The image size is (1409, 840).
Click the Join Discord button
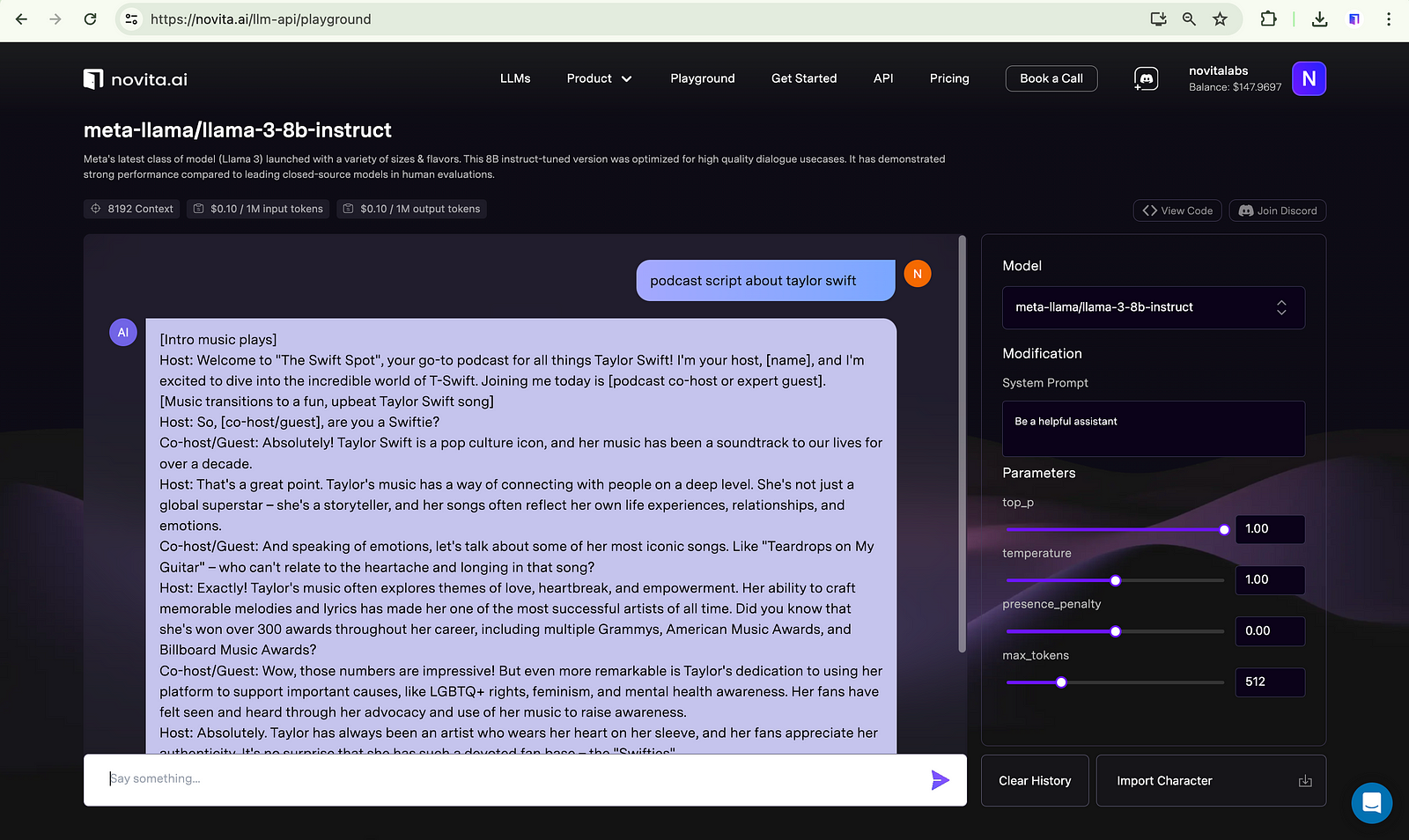pos(1278,210)
